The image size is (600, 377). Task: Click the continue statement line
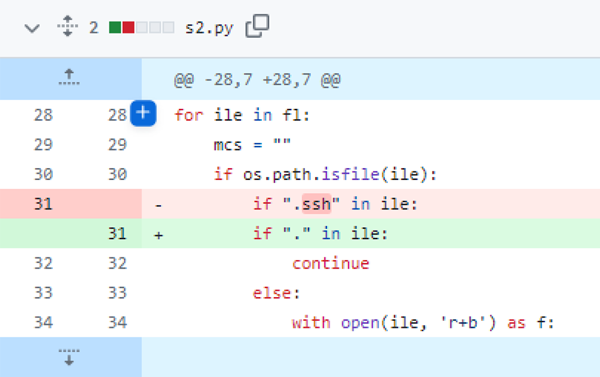click(x=371, y=263)
